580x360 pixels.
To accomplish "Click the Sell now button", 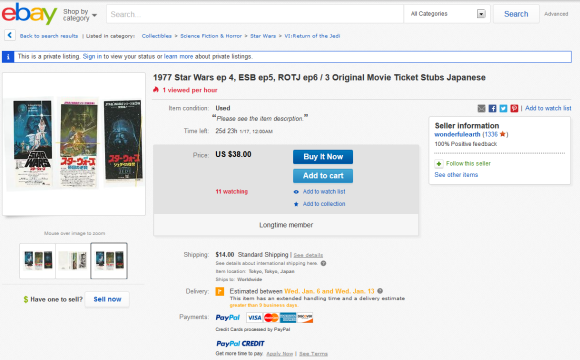I will point(107,299).
